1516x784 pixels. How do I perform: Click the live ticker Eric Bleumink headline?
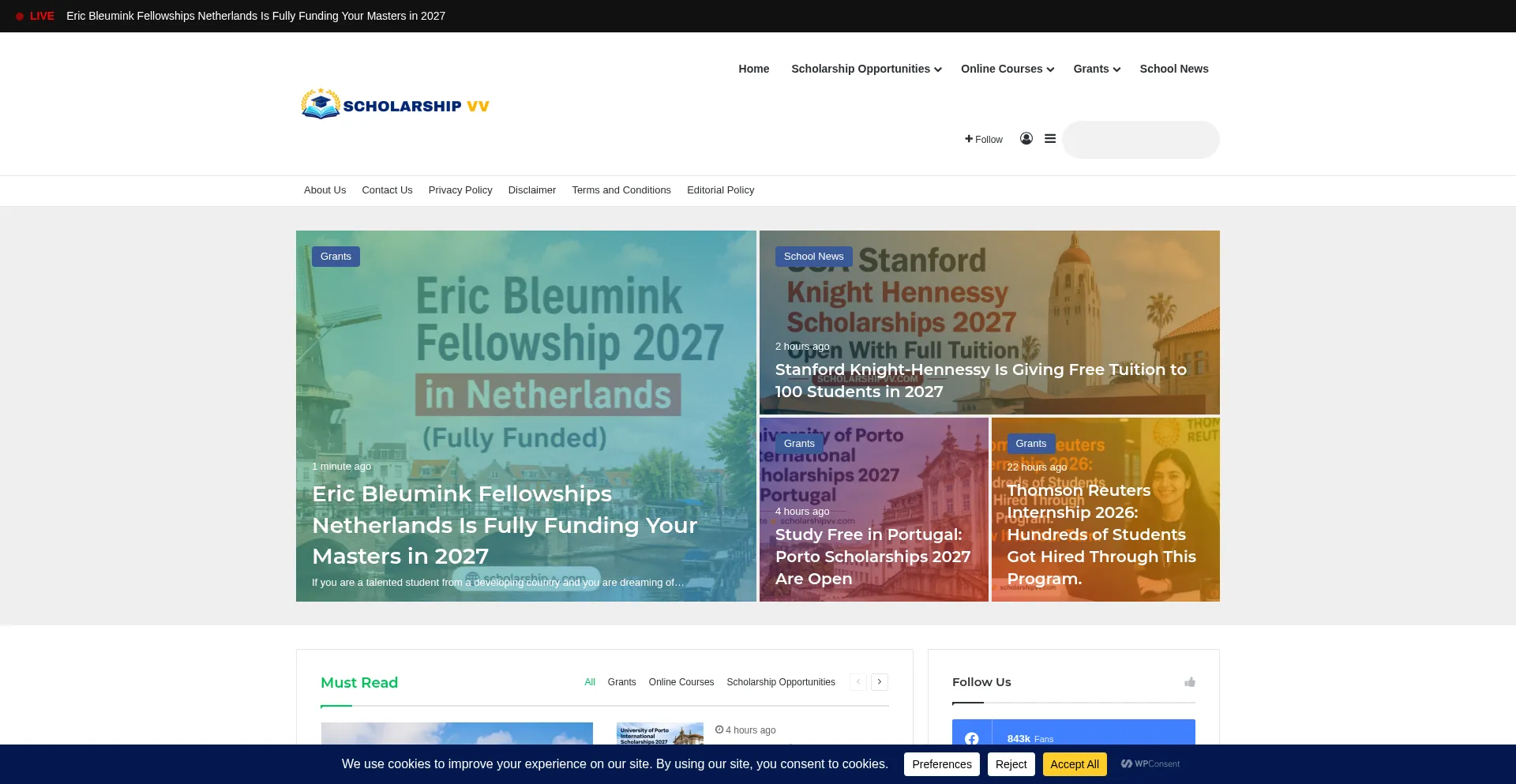point(256,16)
